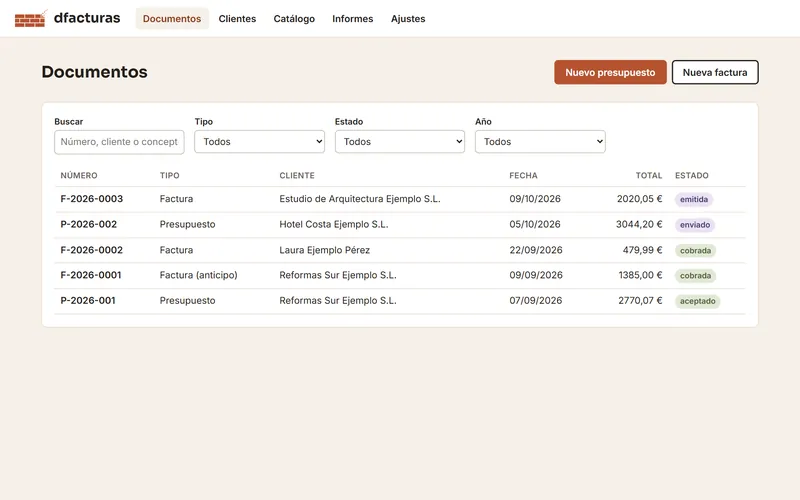Click the CLIENTE column header

(297, 176)
